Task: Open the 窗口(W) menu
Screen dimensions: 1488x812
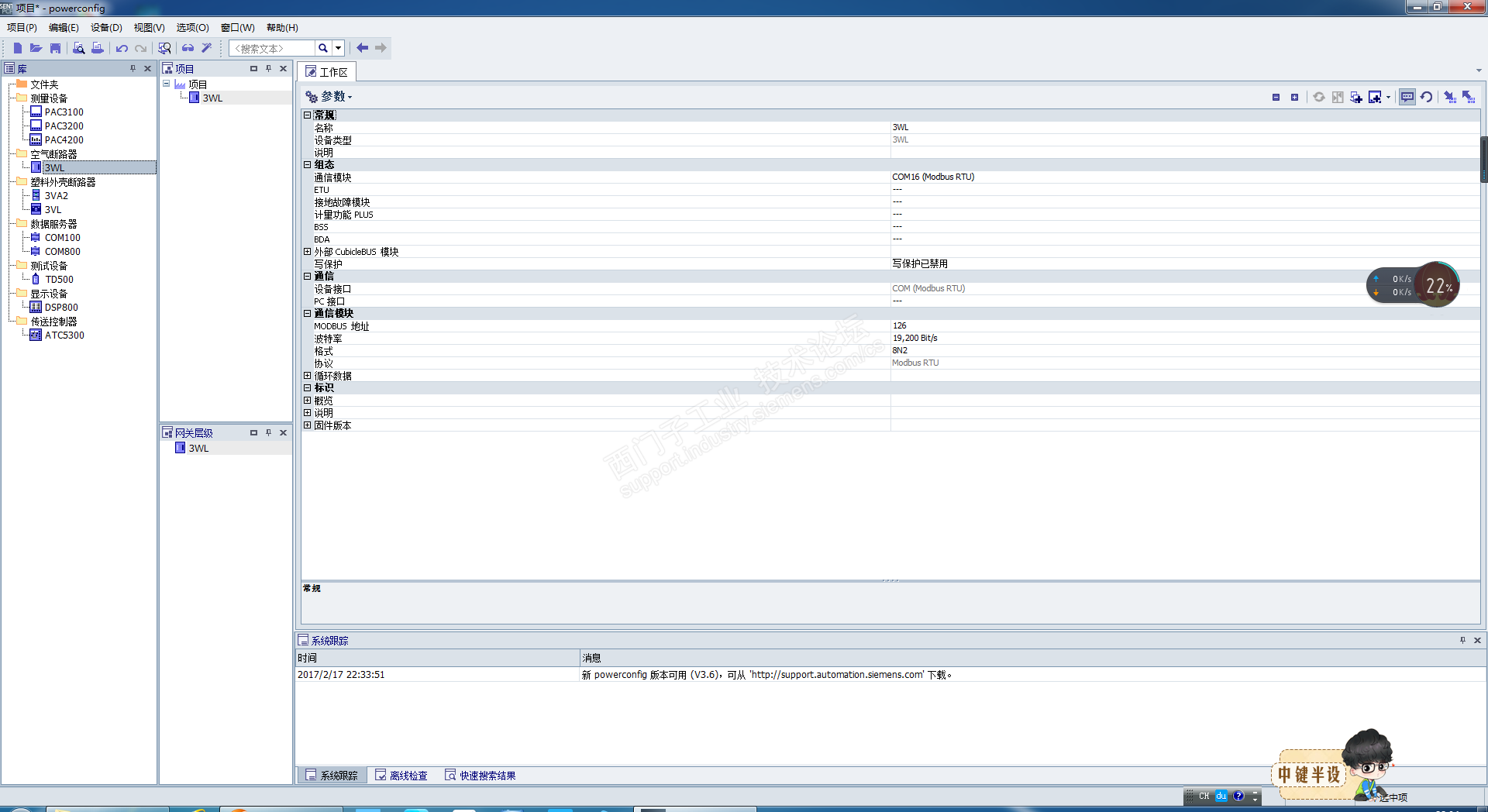Action: click(x=237, y=28)
